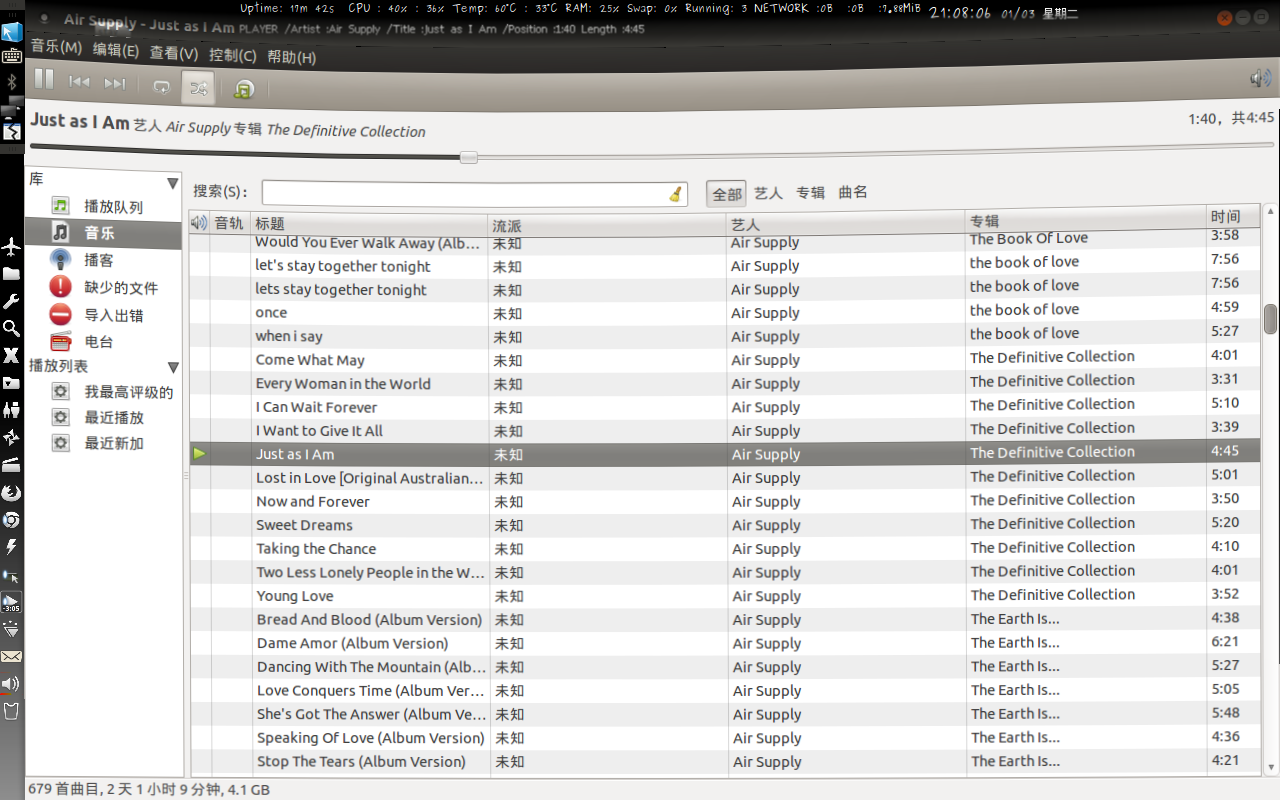1280x800 pixels.
Task: Select the 全部 search filter
Action: pyautogui.click(x=727, y=194)
